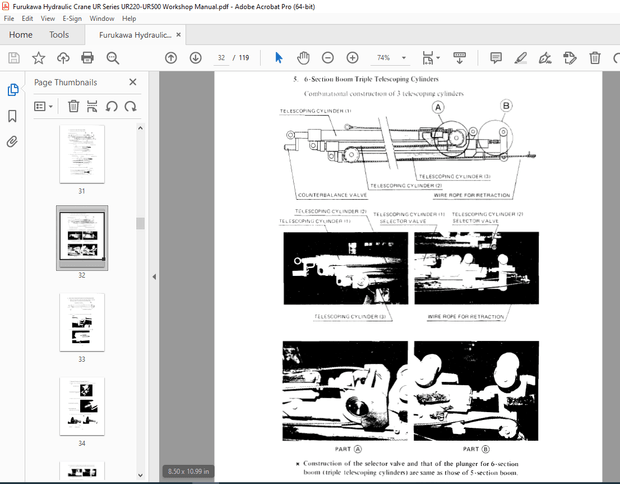
Task: Go to the next page arrow
Action: click(x=195, y=58)
